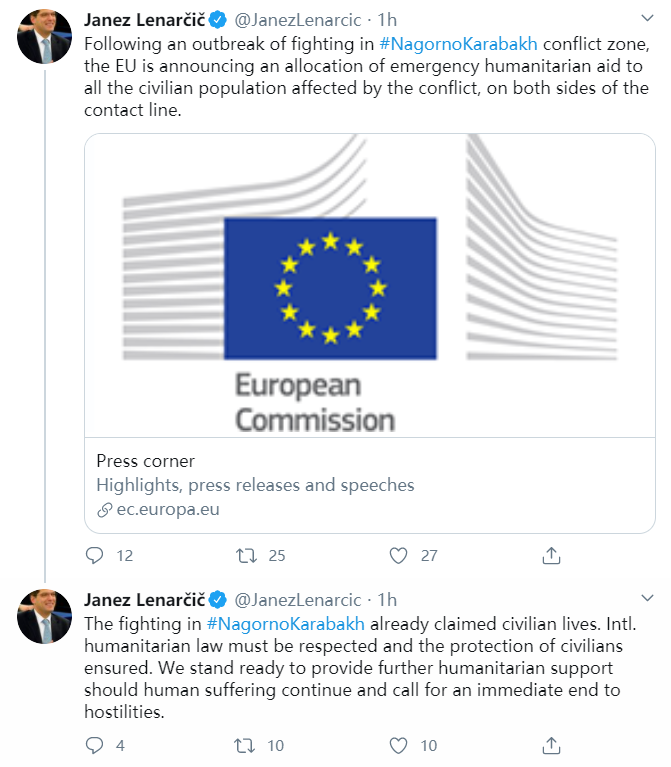Open #NagornoKarabakh hashtag in first tweet
The width and height of the screenshot is (671, 767).
coord(459,45)
